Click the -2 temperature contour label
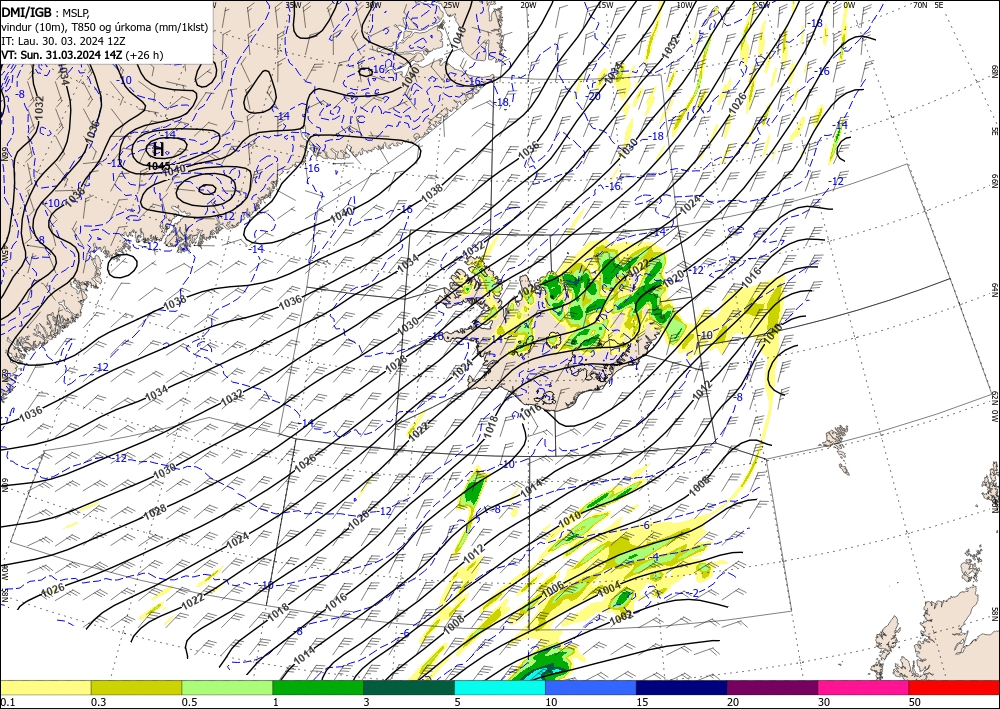 [x=695, y=592]
